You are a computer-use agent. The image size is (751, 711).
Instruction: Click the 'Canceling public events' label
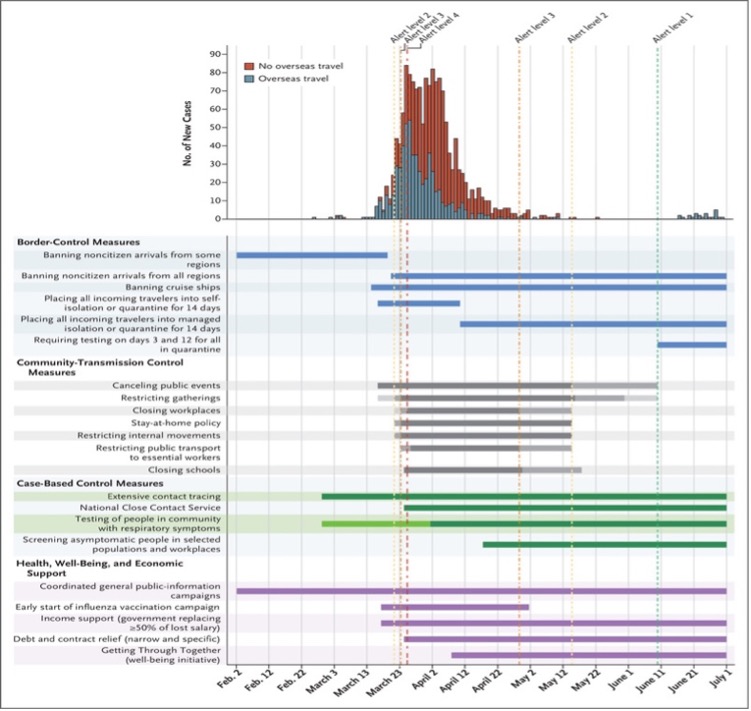(x=166, y=386)
